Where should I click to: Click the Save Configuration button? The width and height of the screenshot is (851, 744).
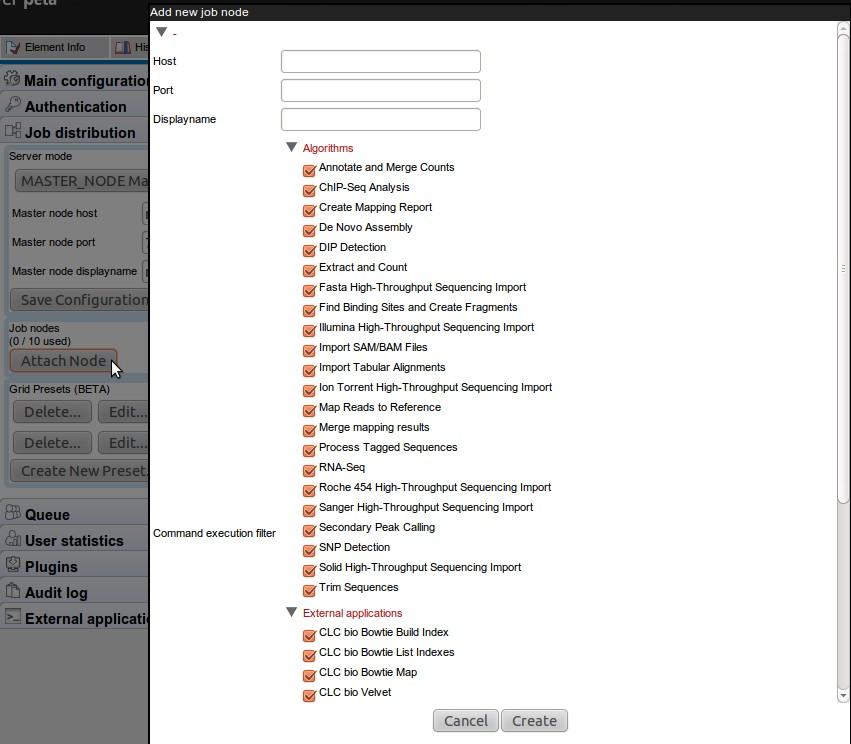[x=79, y=300]
